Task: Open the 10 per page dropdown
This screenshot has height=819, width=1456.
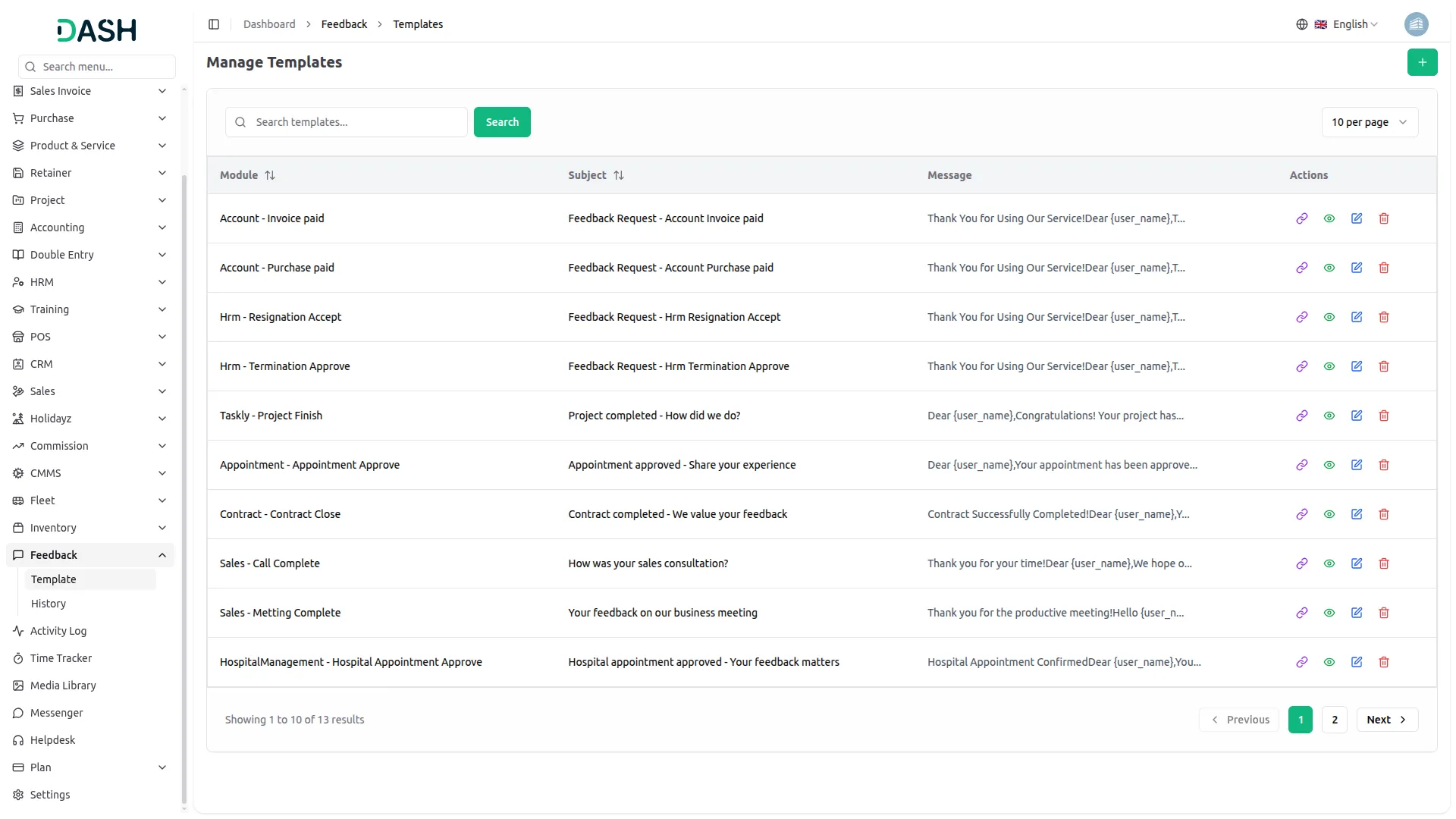Action: point(1370,121)
